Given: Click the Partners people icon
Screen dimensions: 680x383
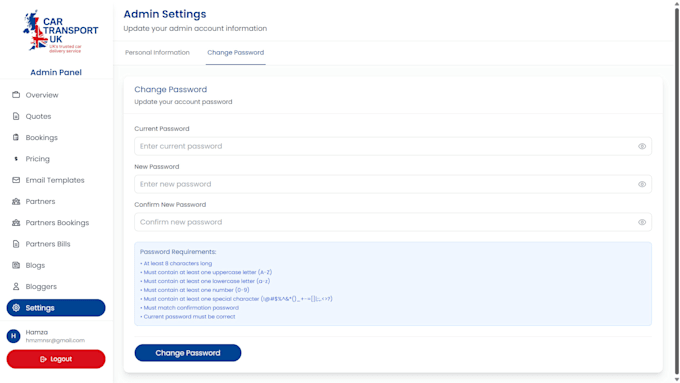Looking at the screenshot, I should tap(16, 201).
